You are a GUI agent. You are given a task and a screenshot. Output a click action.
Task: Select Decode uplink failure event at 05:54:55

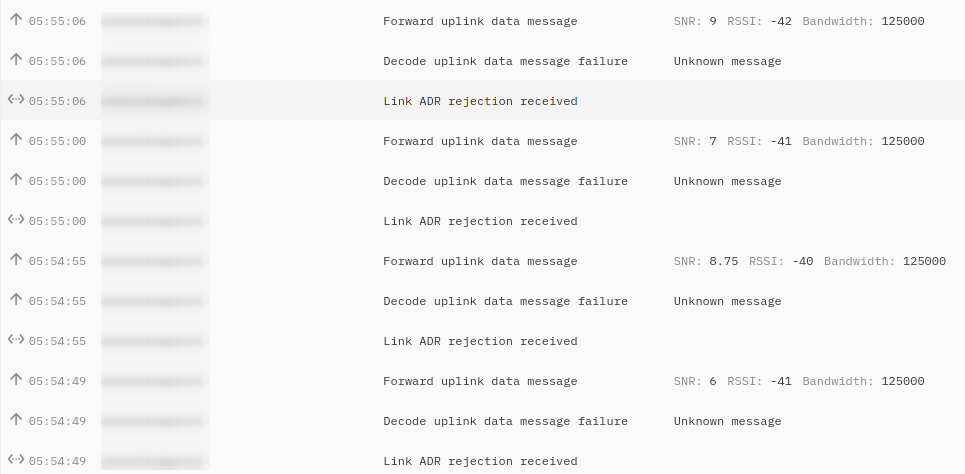point(482,301)
